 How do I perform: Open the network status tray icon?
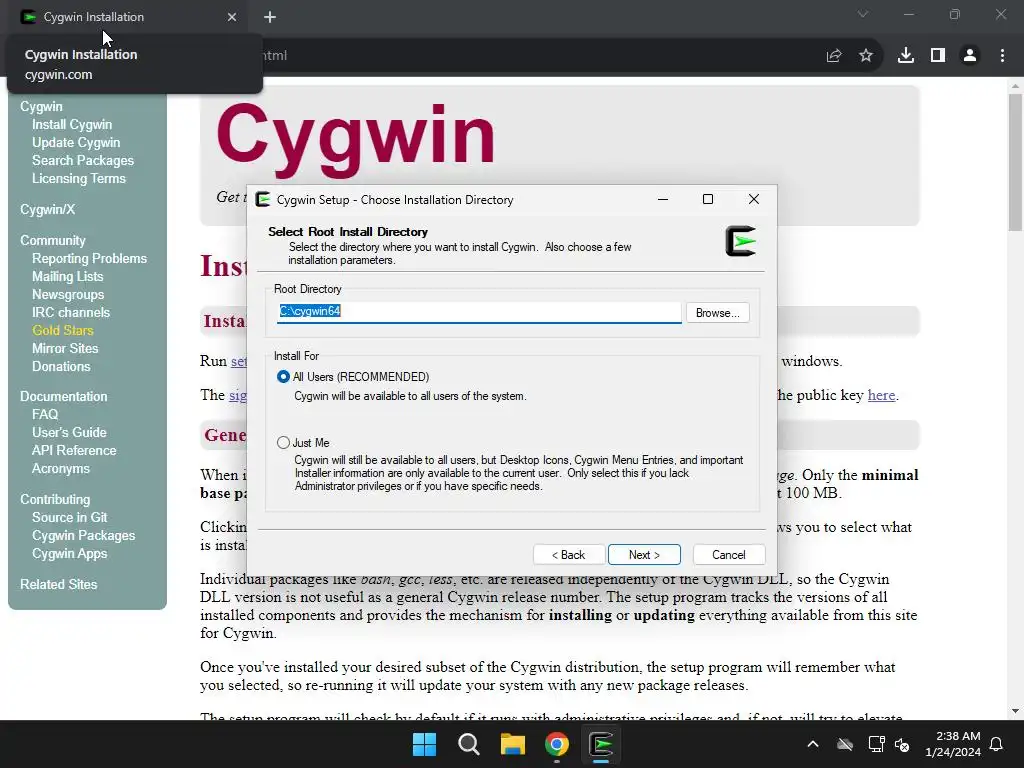(x=876, y=744)
